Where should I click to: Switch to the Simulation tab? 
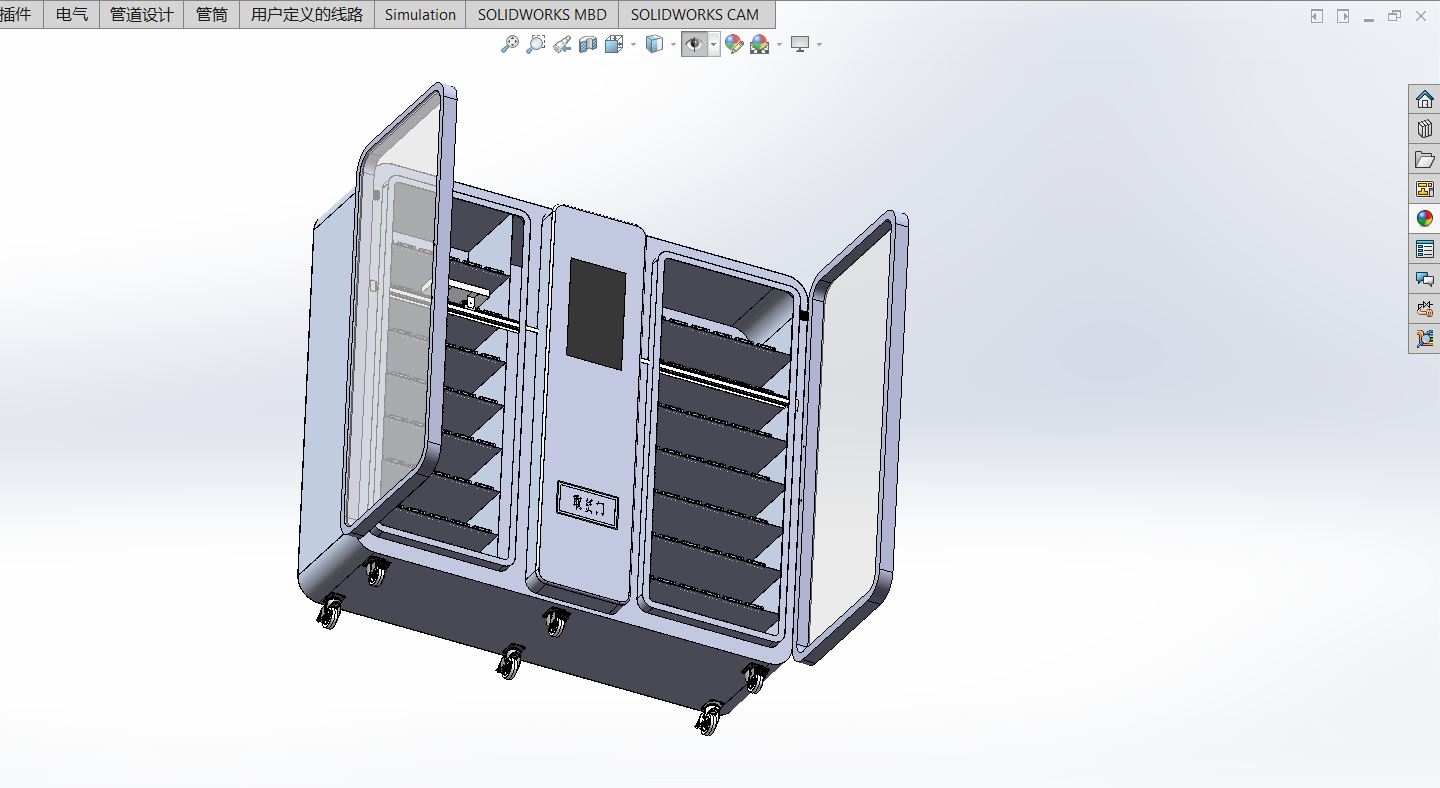(x=420, y=15)
